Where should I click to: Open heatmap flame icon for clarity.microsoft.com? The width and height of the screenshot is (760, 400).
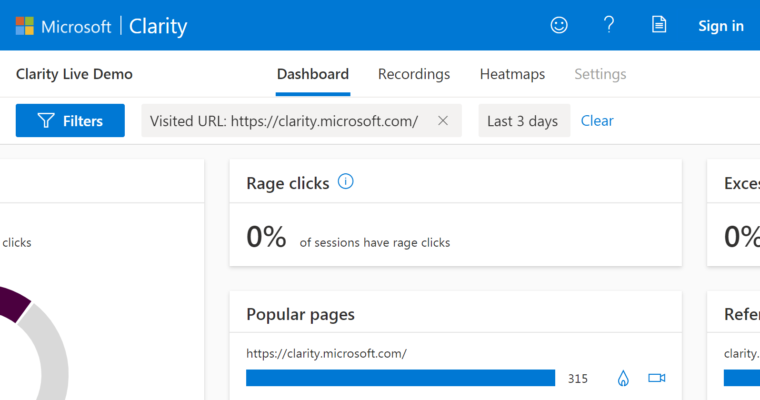623,378
